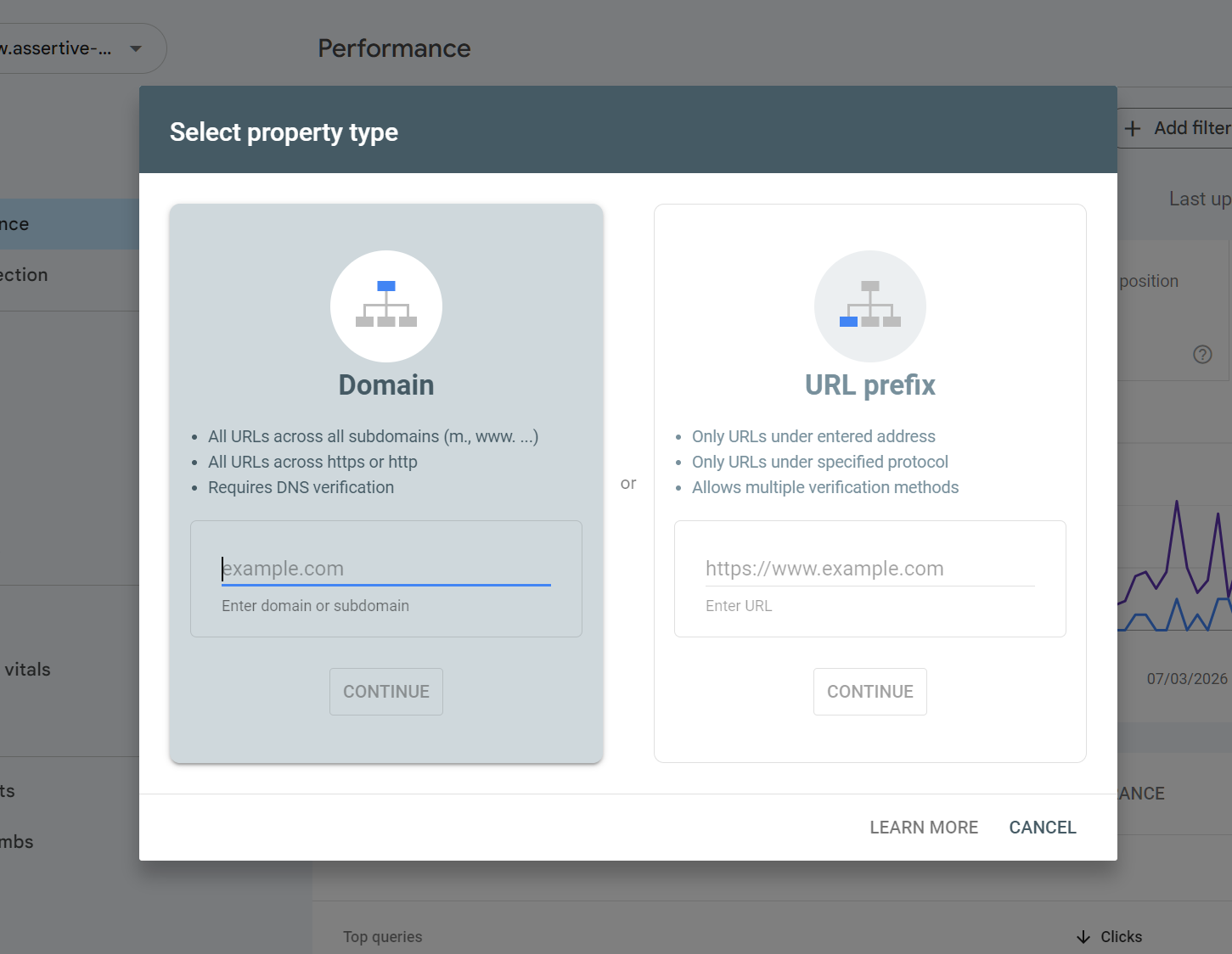Click the down arrow next to Clicks
The height and width of the screenshot is (954, 1232).
[1083, 937]
